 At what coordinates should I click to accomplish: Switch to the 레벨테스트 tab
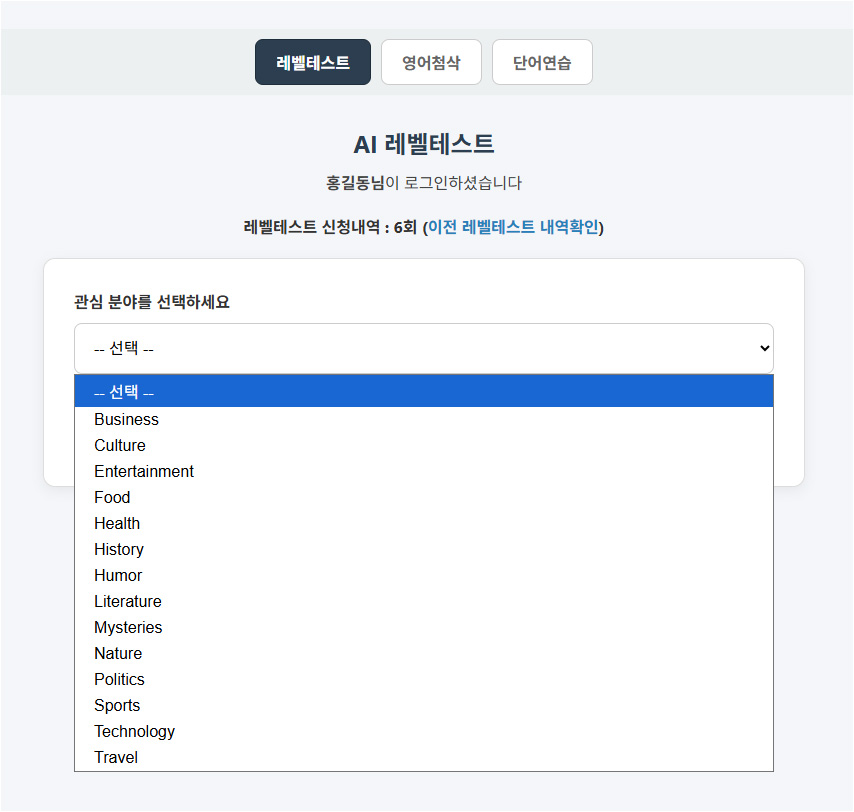pyautogui.click(x=312, y=62)
